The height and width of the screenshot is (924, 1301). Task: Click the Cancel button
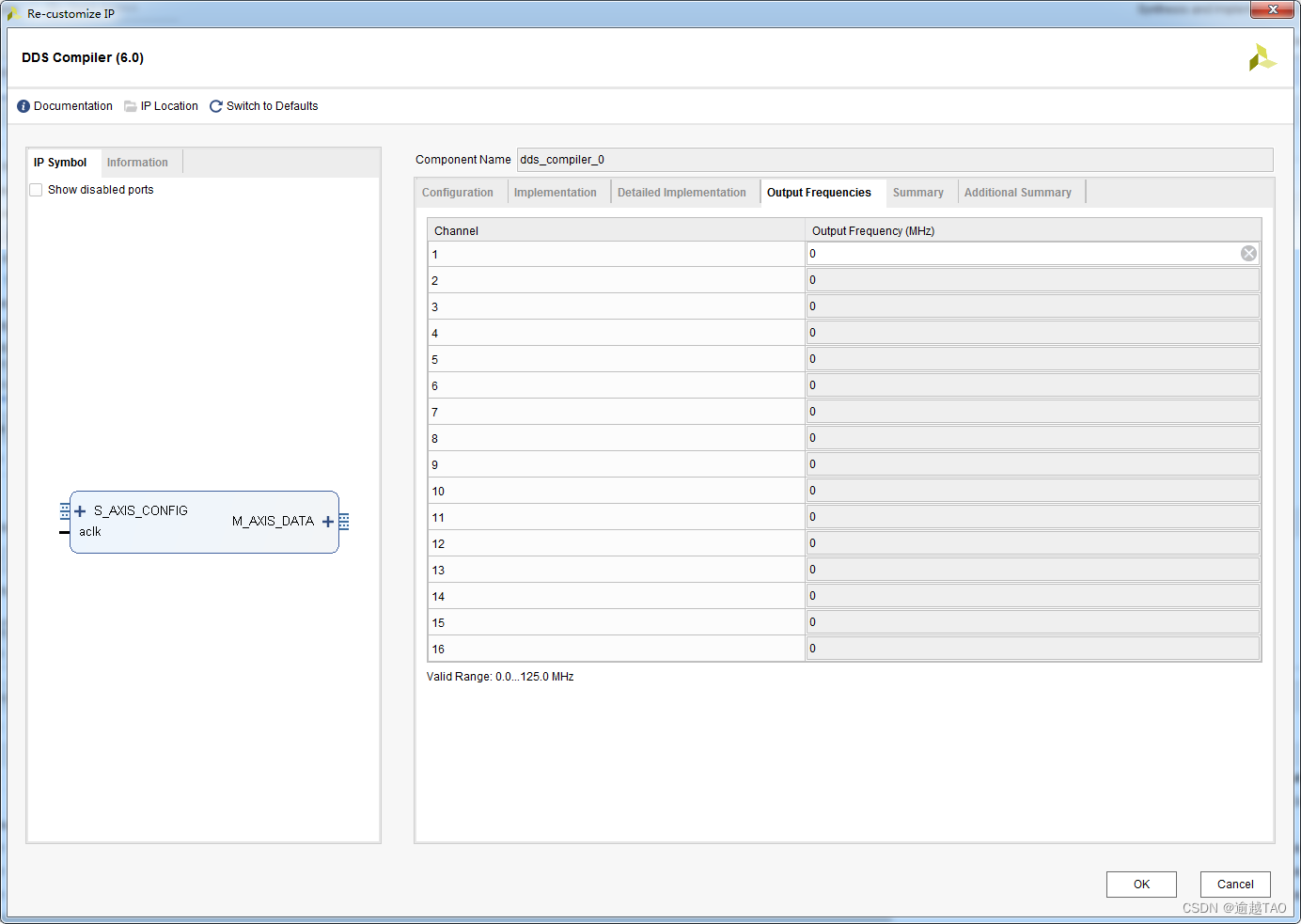click(x=1235, y=885)
